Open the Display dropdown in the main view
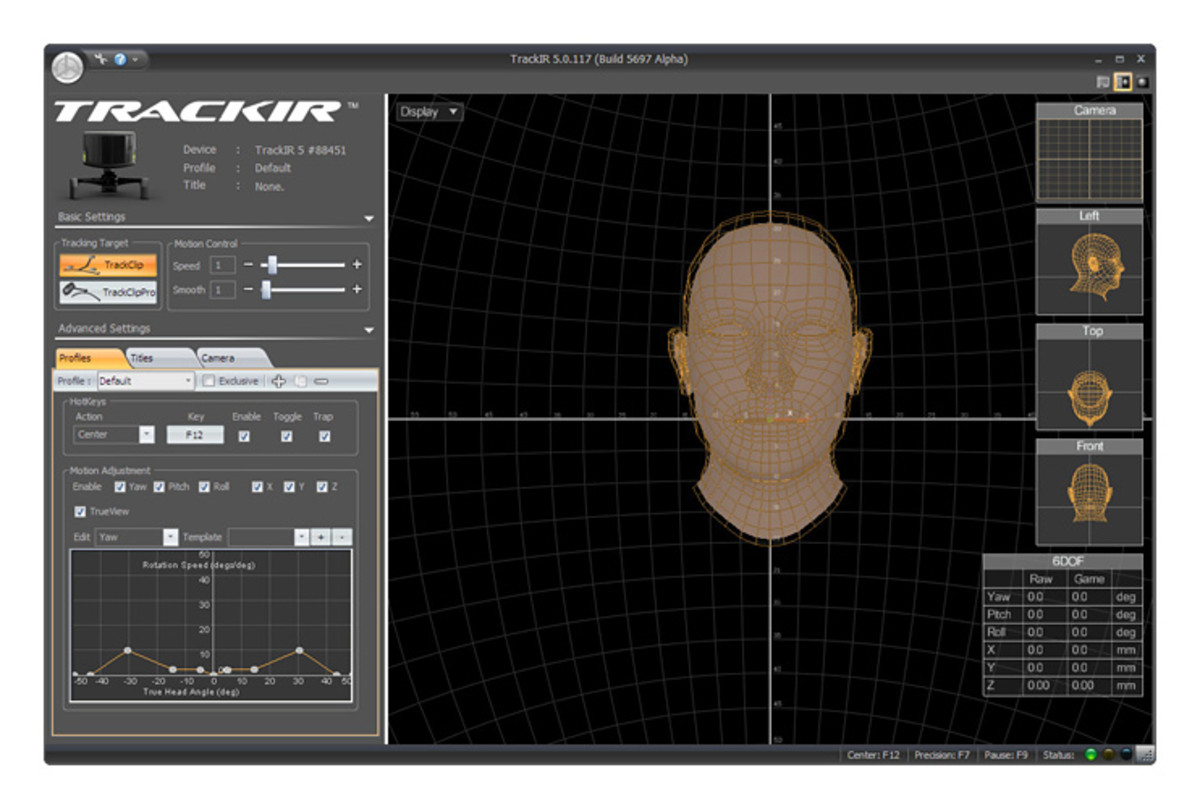Image resolution: width=1200 pixels, height=809 pixels. pos(428,112)
